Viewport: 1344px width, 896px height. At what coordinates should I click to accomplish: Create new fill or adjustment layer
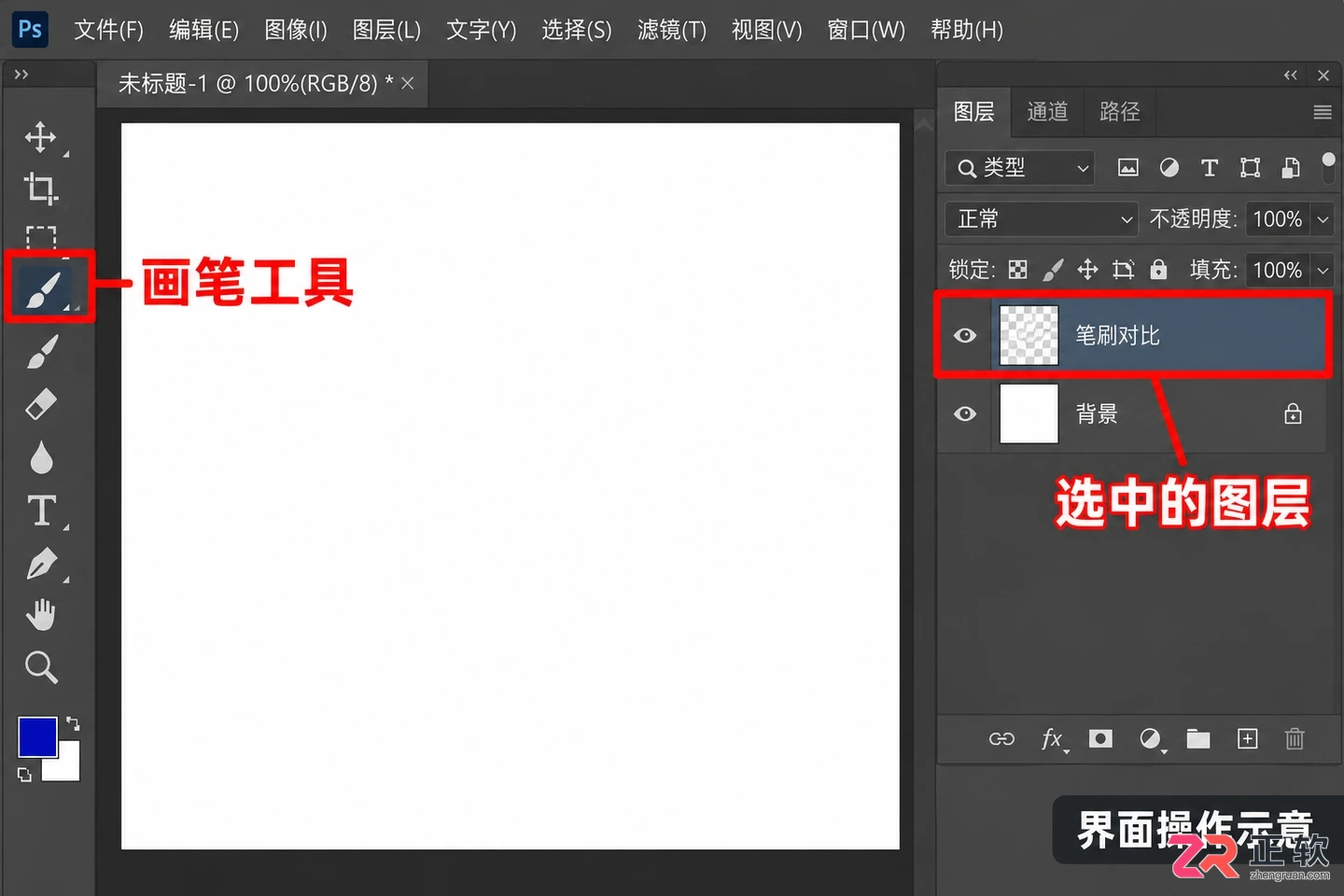tap(1151, 739)
